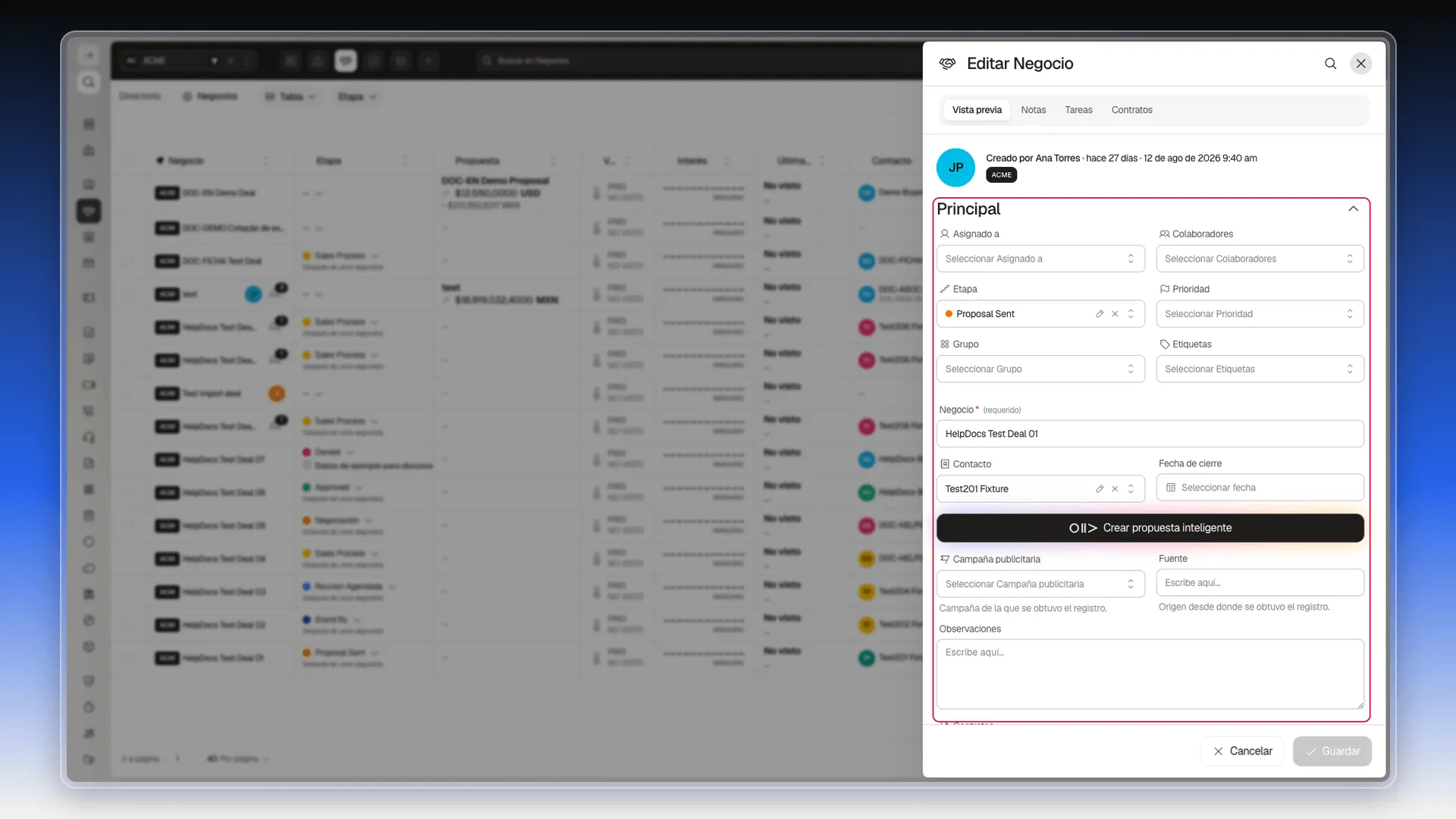
Task: Click Crear propuesta inteligente button
Action: [1150, 528]
